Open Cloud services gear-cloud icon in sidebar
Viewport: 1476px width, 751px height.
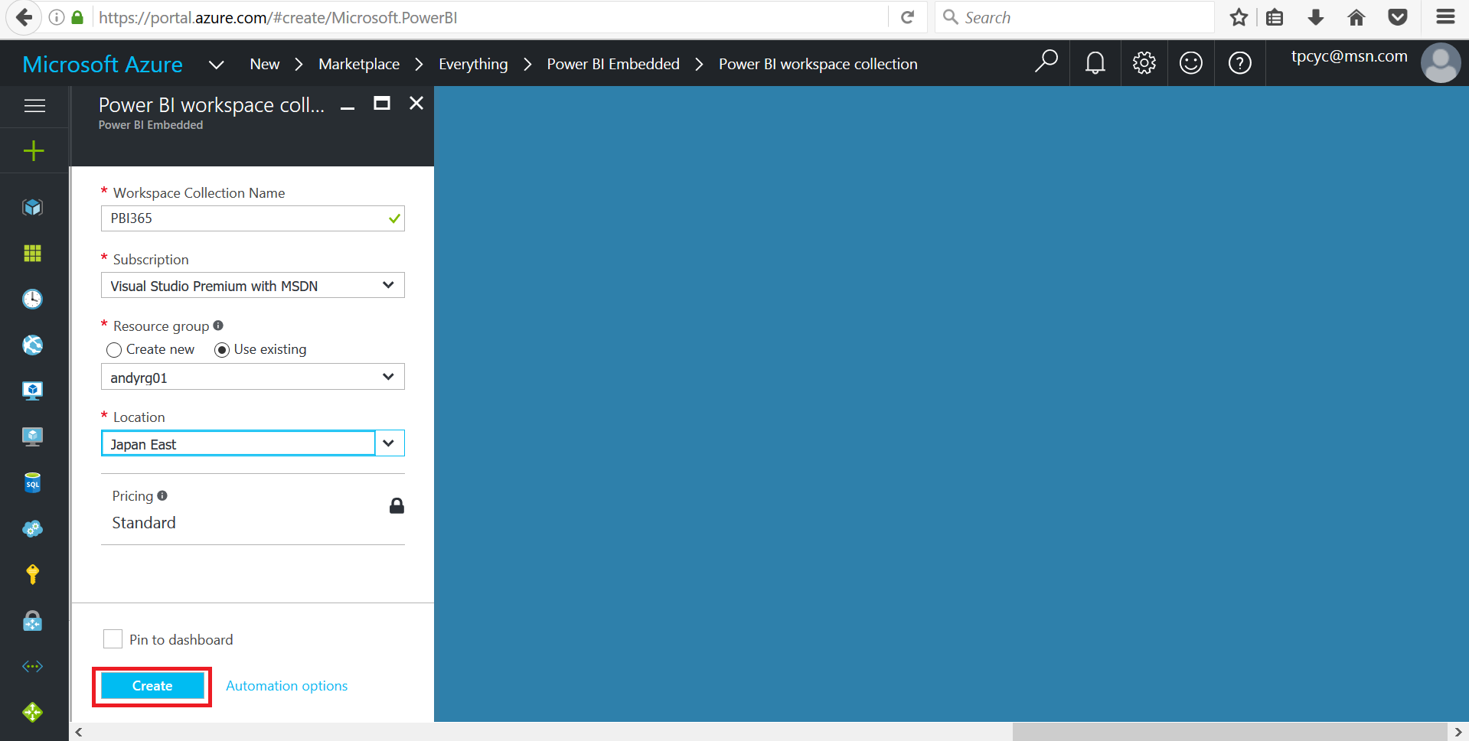[x=33, y=529]
